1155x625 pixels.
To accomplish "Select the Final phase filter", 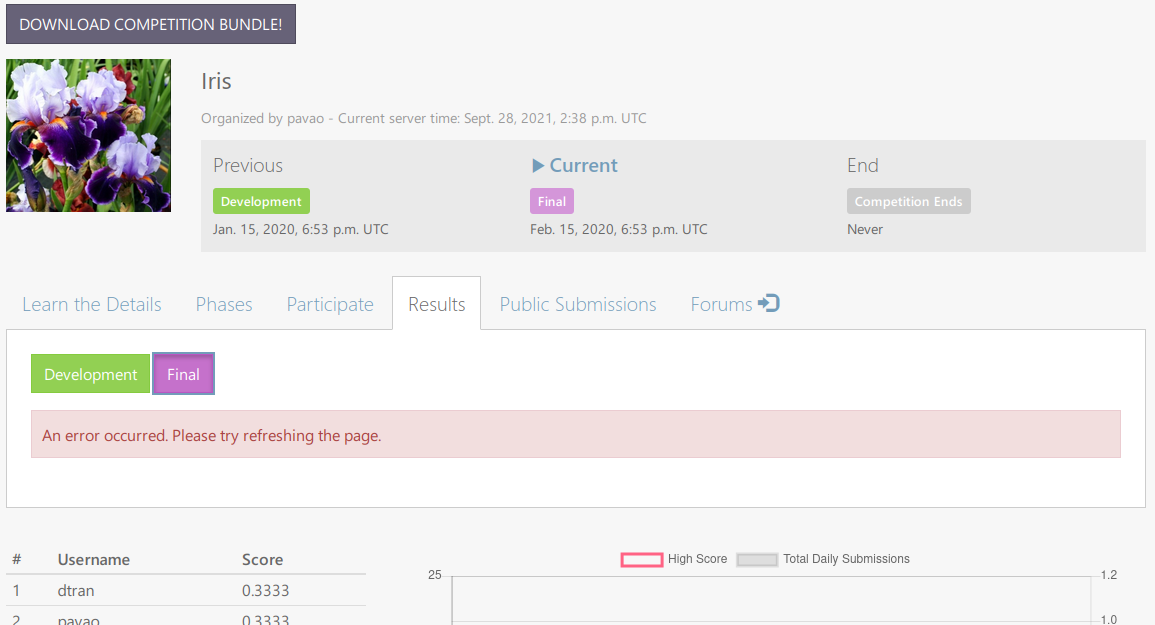I will click(x=183, y=373).
